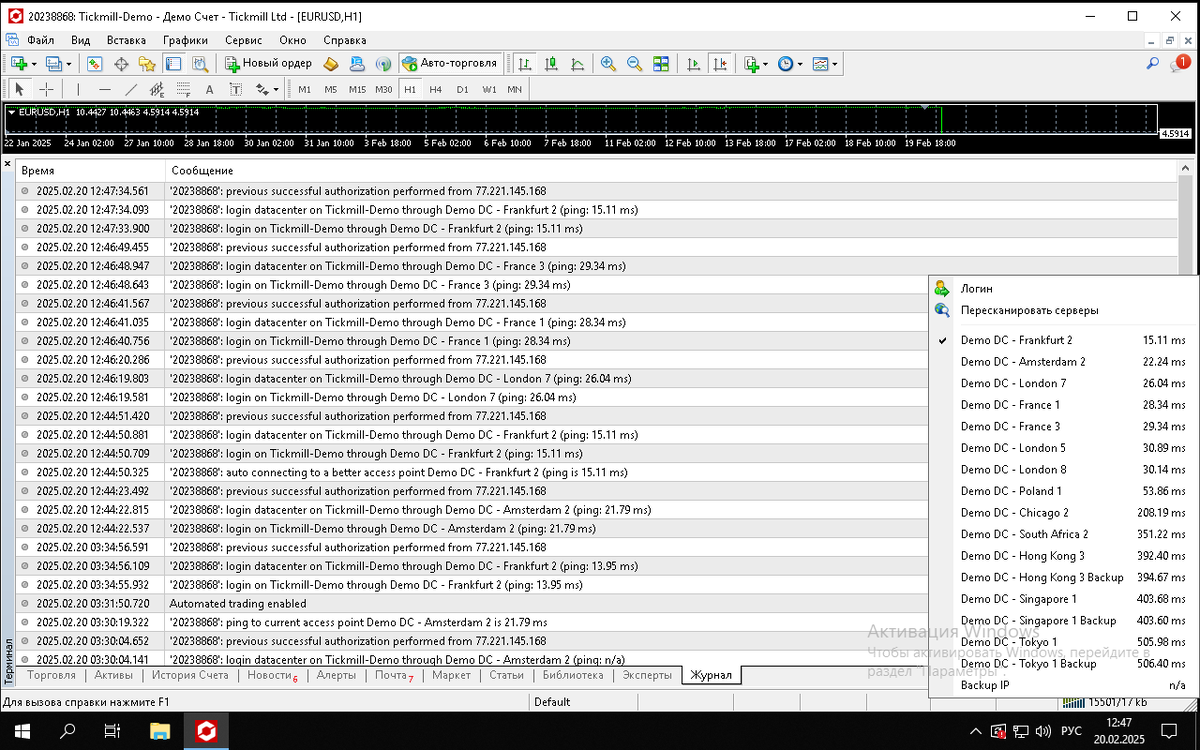The width and height of the screenshot is (1200, 750).
Task: Draw a horizontal line tool
Action: [x=104, y=89]
